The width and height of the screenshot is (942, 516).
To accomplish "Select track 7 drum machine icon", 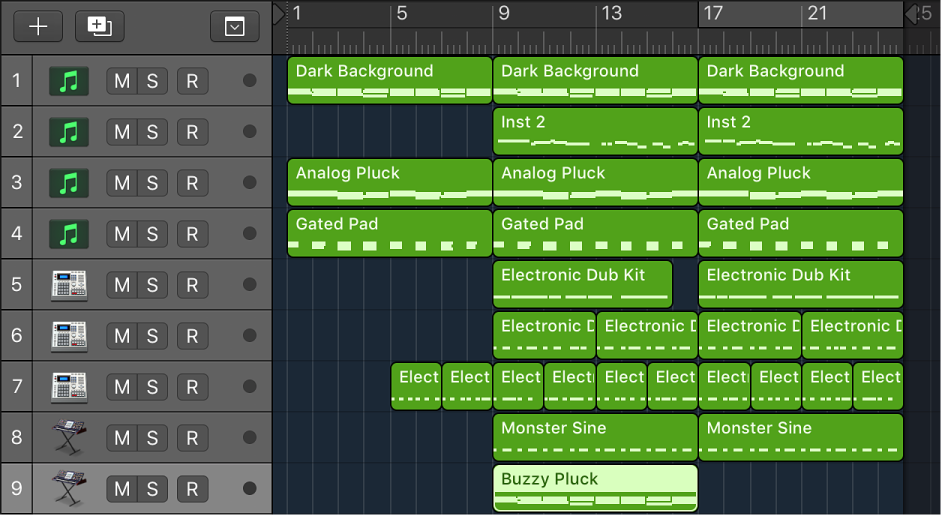I will pos(69,387).
